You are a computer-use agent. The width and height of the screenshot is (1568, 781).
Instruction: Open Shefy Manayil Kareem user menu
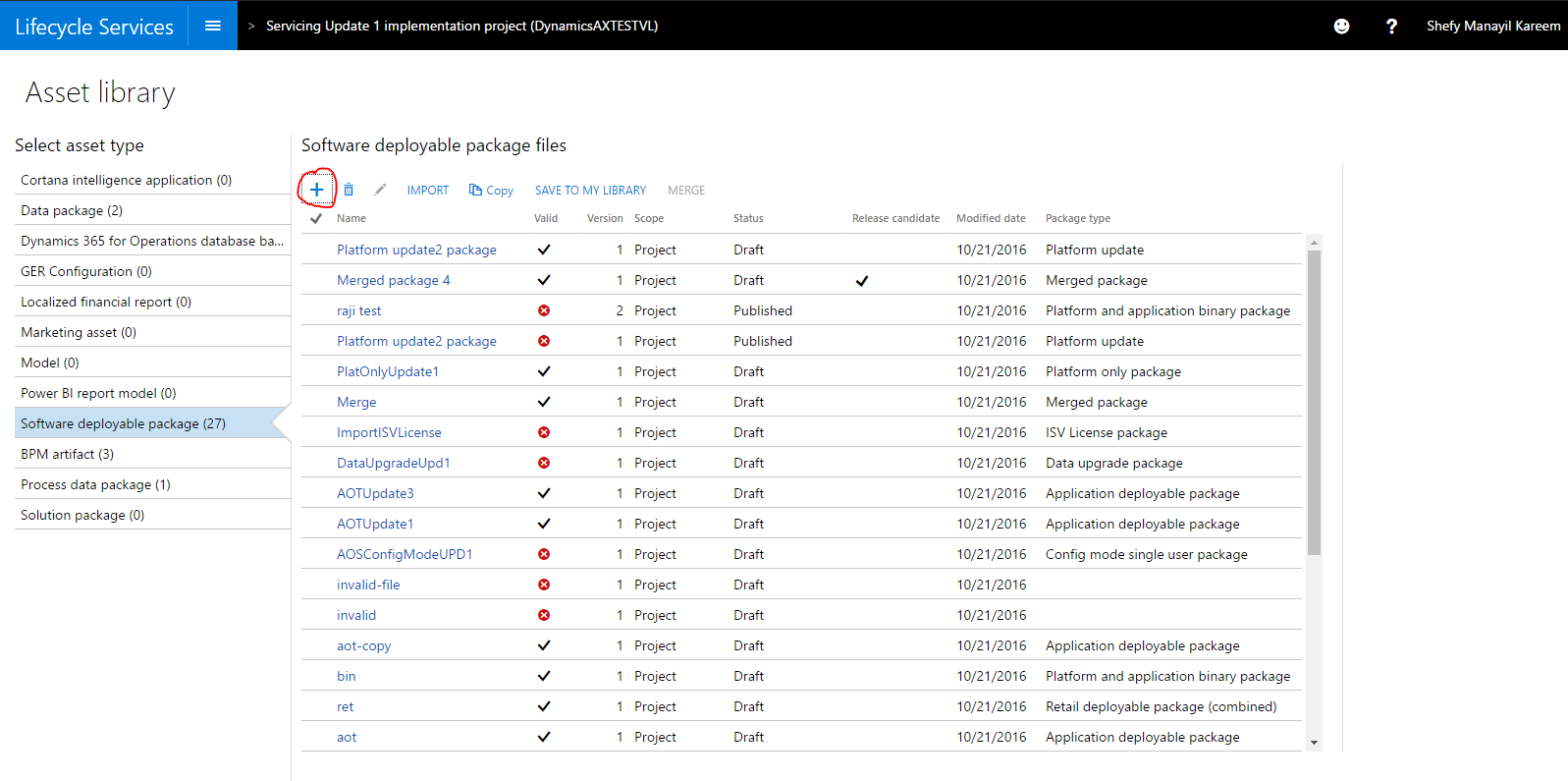coord(1492,27)
